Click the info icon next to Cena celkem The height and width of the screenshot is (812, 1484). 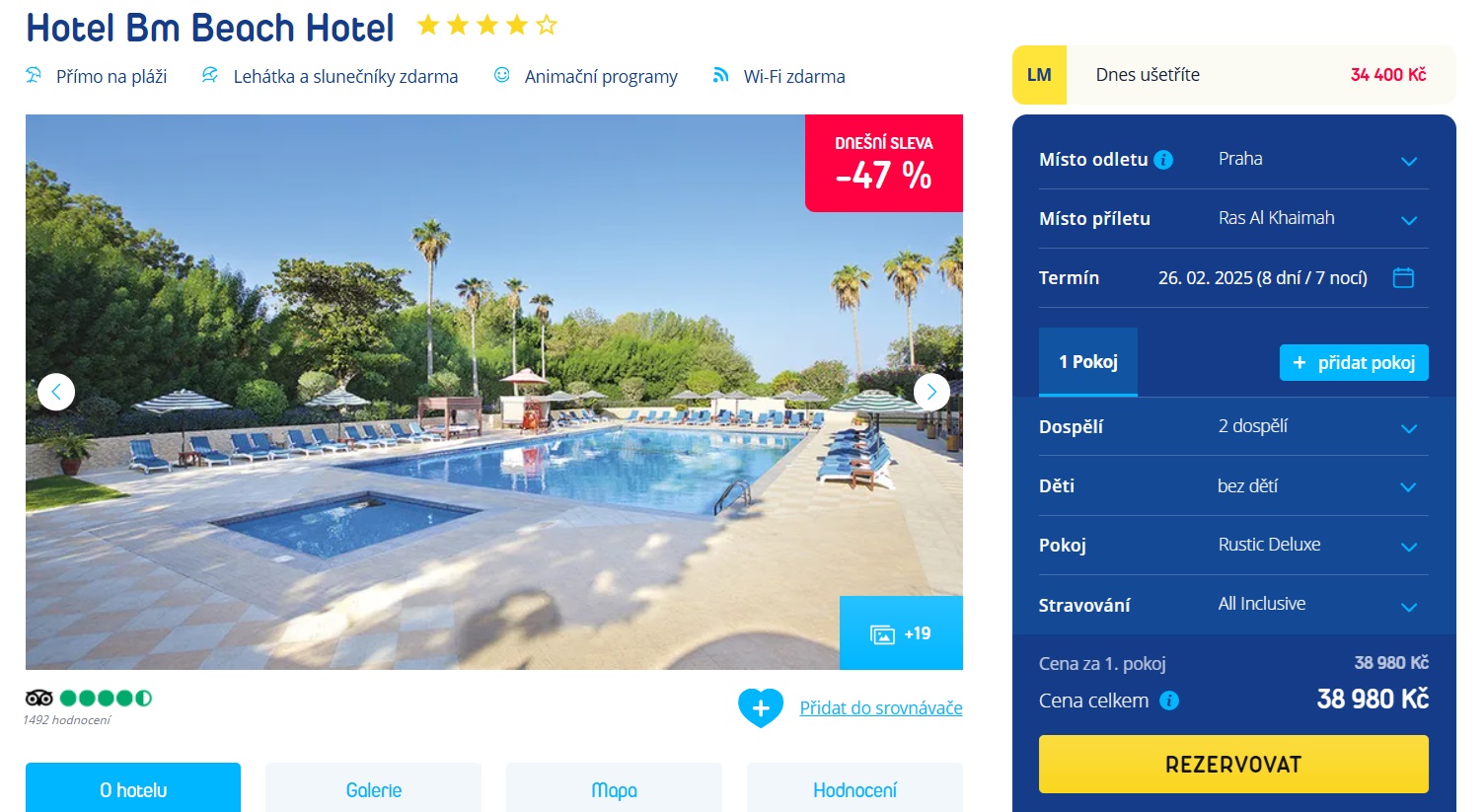(1169, 701)
